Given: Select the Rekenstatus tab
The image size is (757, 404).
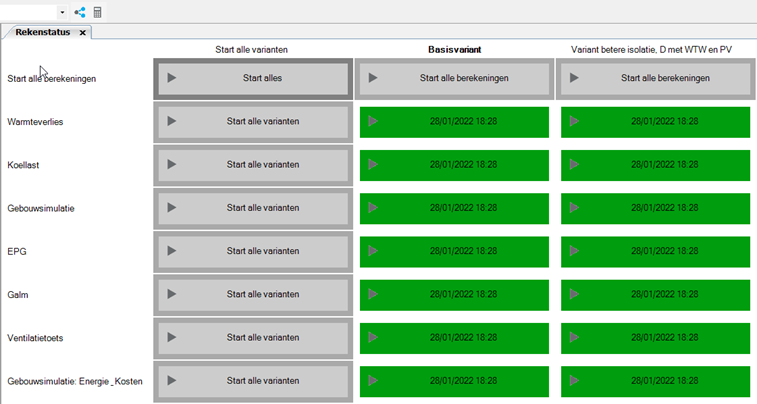Looking at the screenshot, I should (42, 32).
